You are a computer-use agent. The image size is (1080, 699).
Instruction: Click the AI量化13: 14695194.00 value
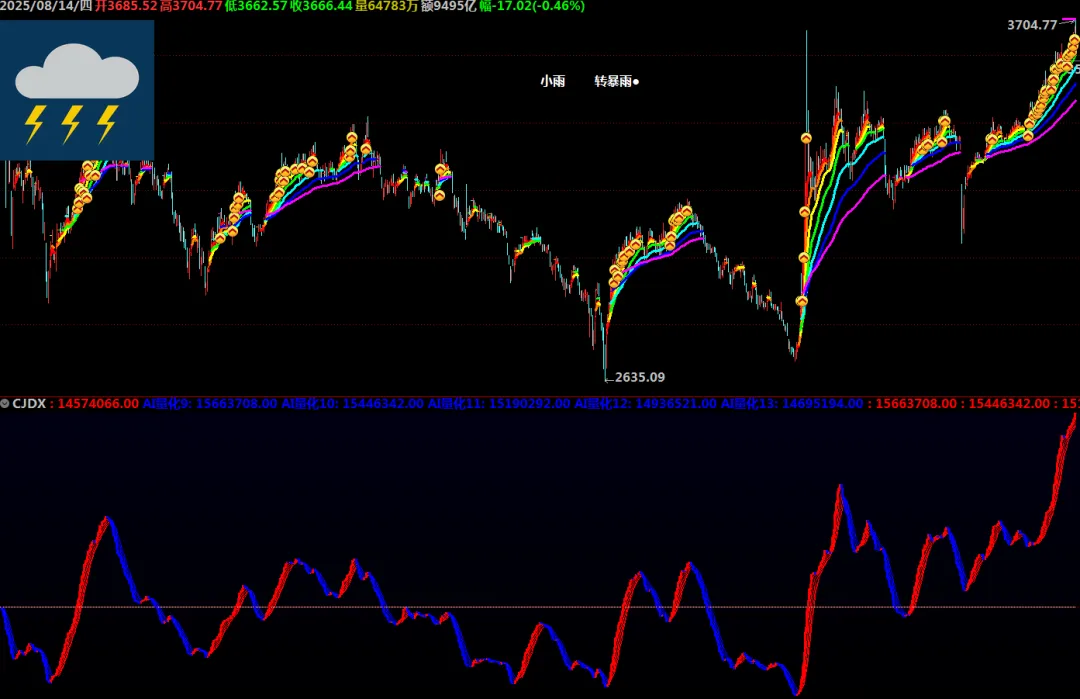792,404
